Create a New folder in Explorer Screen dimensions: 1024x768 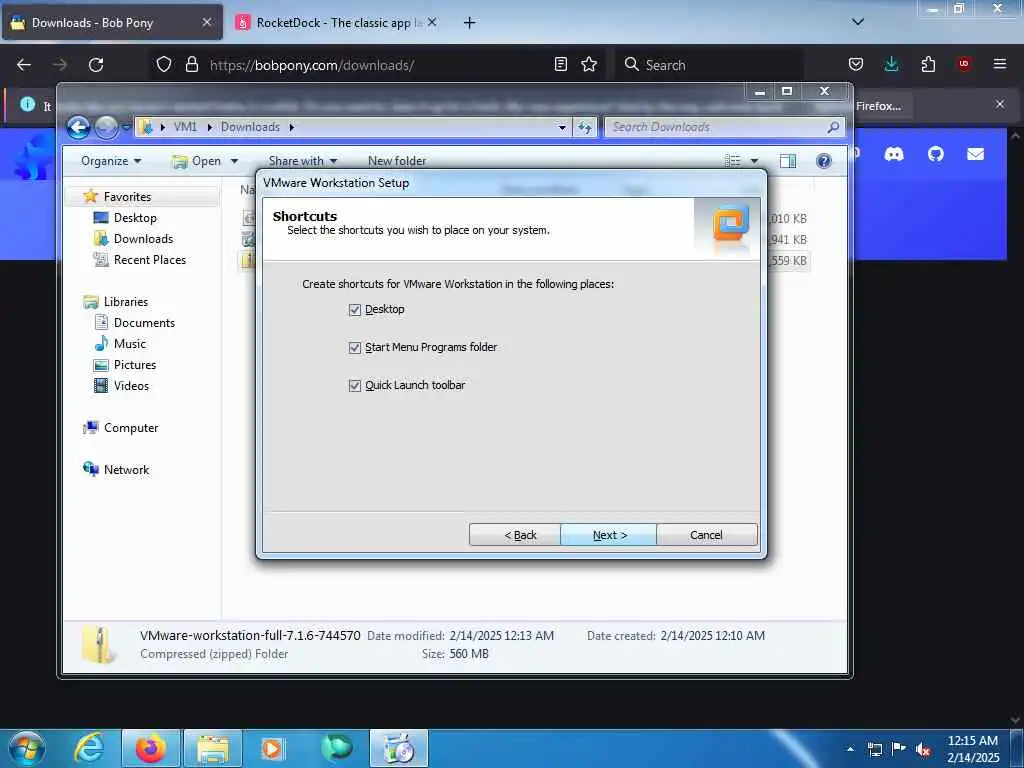[x=396, y=161]
